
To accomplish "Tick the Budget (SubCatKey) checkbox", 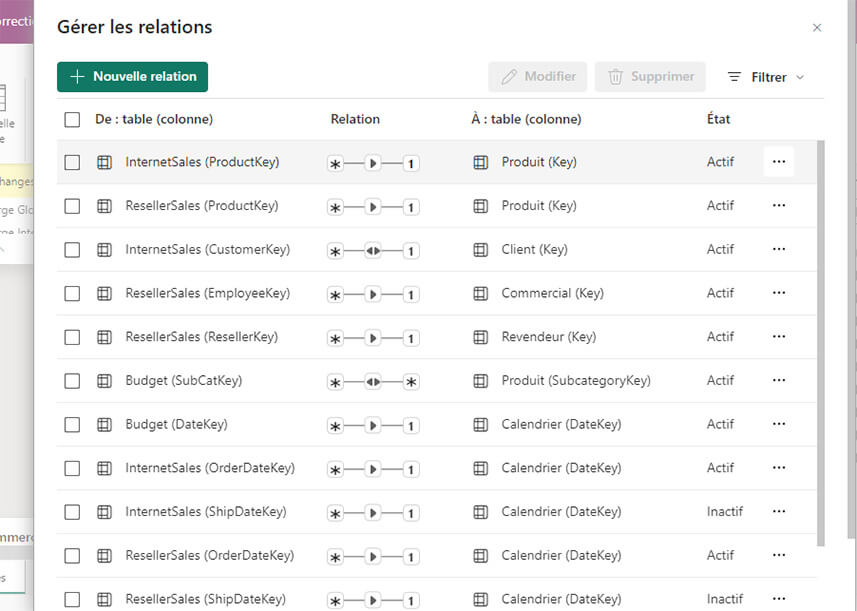I will pos(72,381).
